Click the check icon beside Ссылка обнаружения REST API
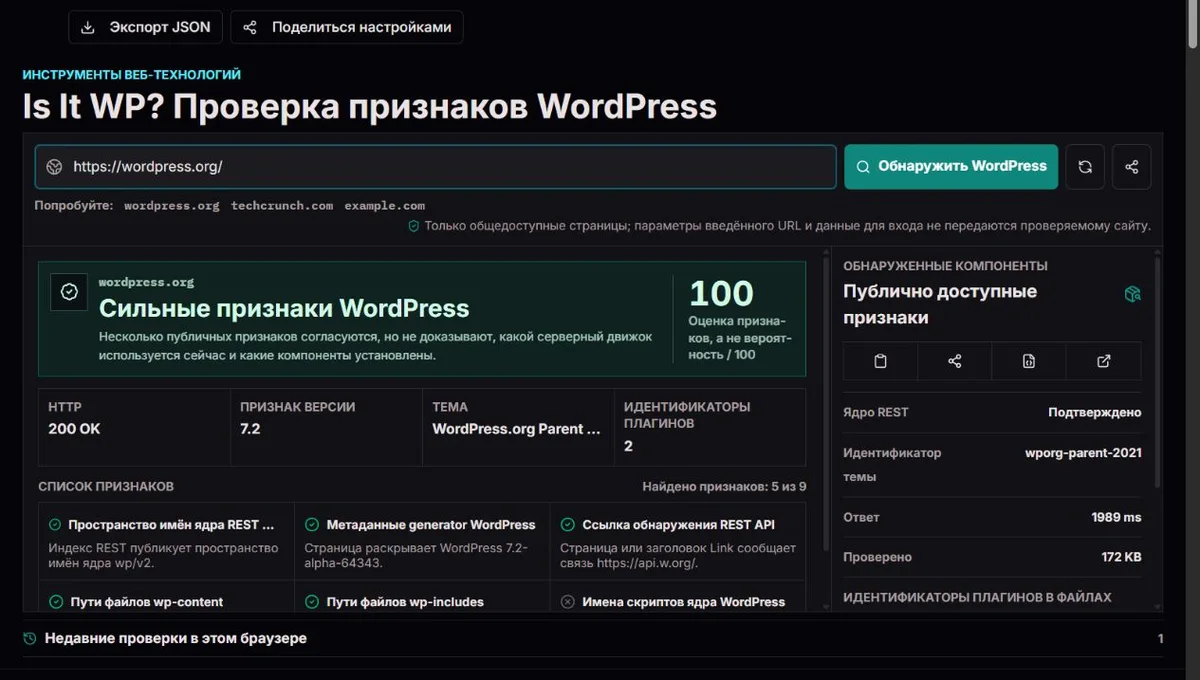This screenshot has width=1200, height=680. (x=568, y=525)
